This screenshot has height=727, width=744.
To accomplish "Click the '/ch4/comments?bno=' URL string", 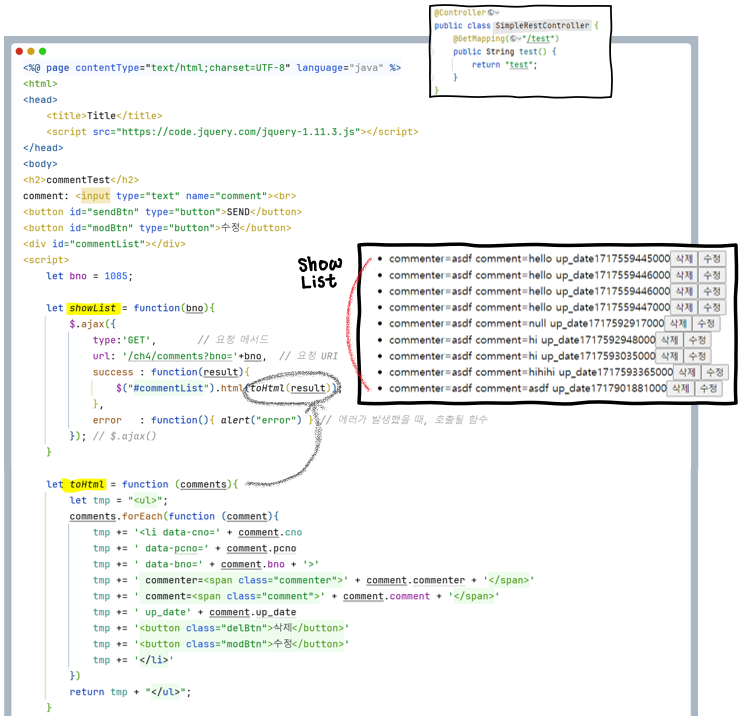I will pos(180,356).
